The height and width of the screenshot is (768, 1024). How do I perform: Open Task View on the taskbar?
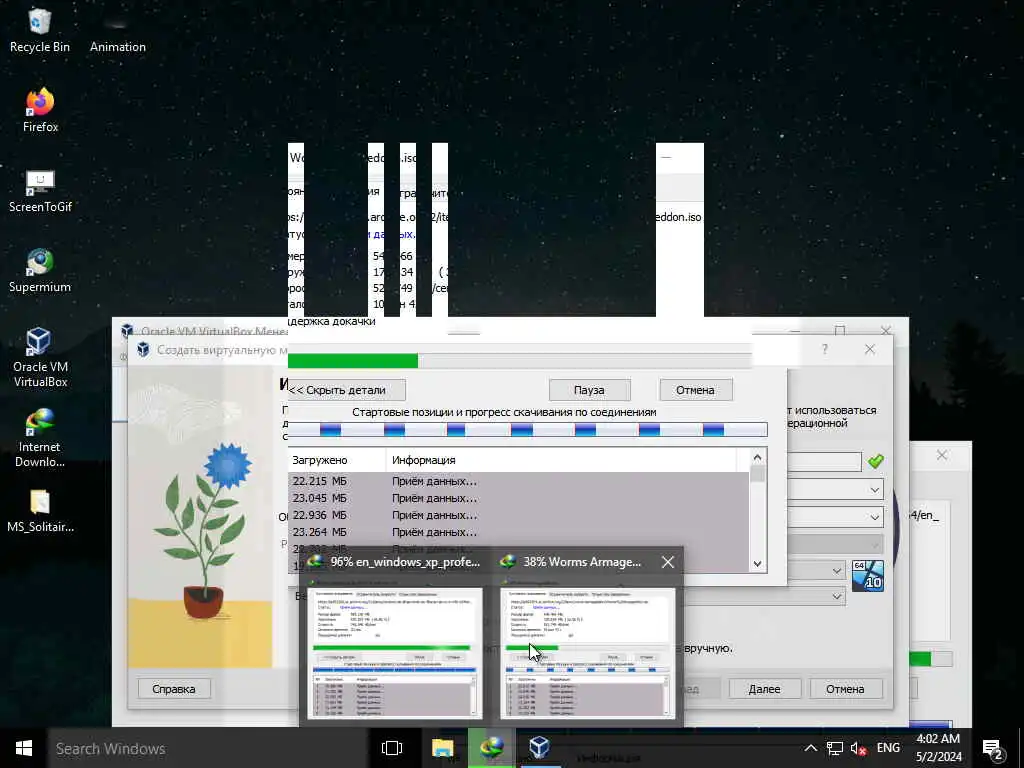click(392, 748)
